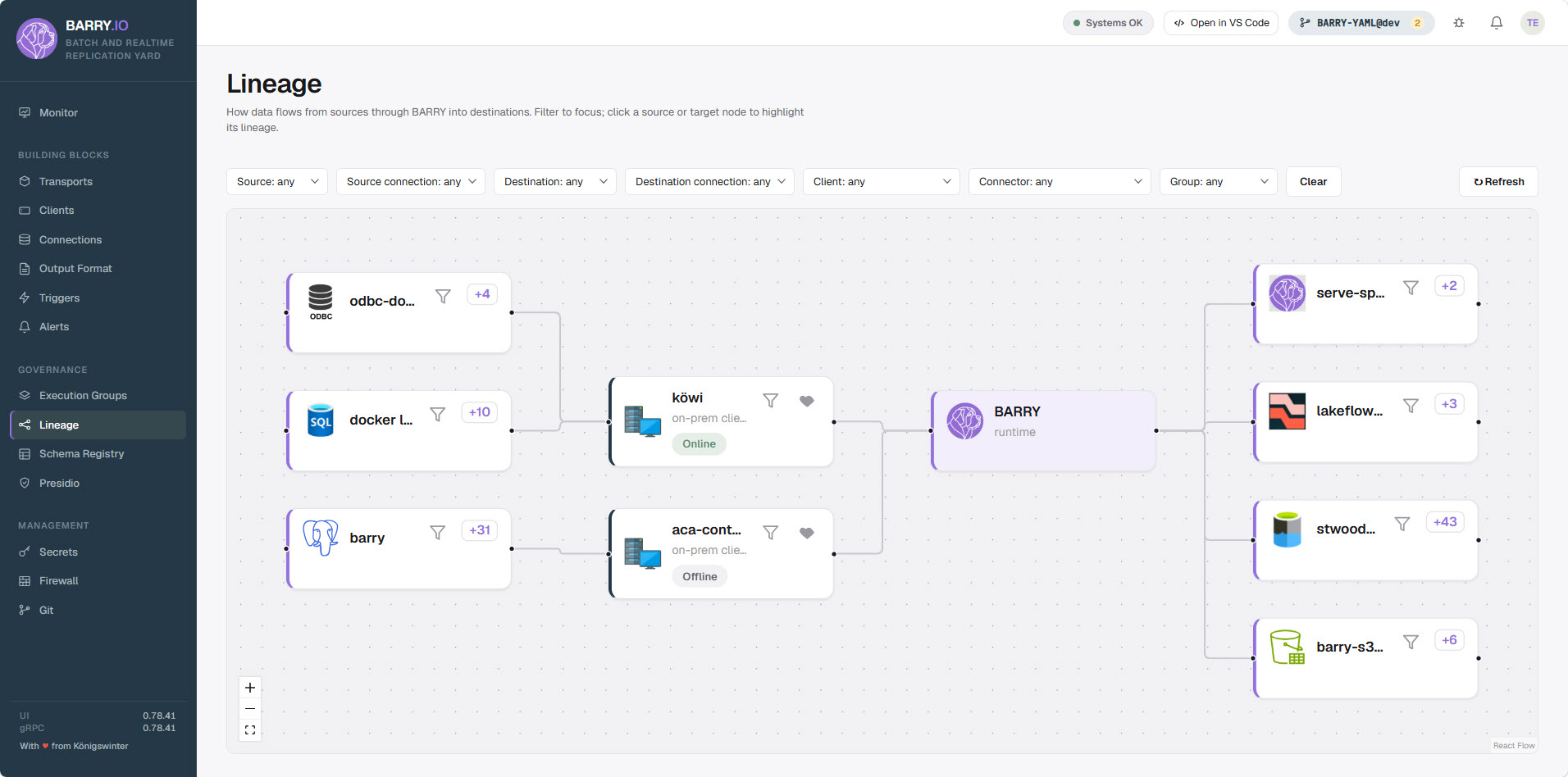The height and width of the screenshot is (777, 1568).
Task: Click the filter icon on serve-sp... node
Action: 1411,288
